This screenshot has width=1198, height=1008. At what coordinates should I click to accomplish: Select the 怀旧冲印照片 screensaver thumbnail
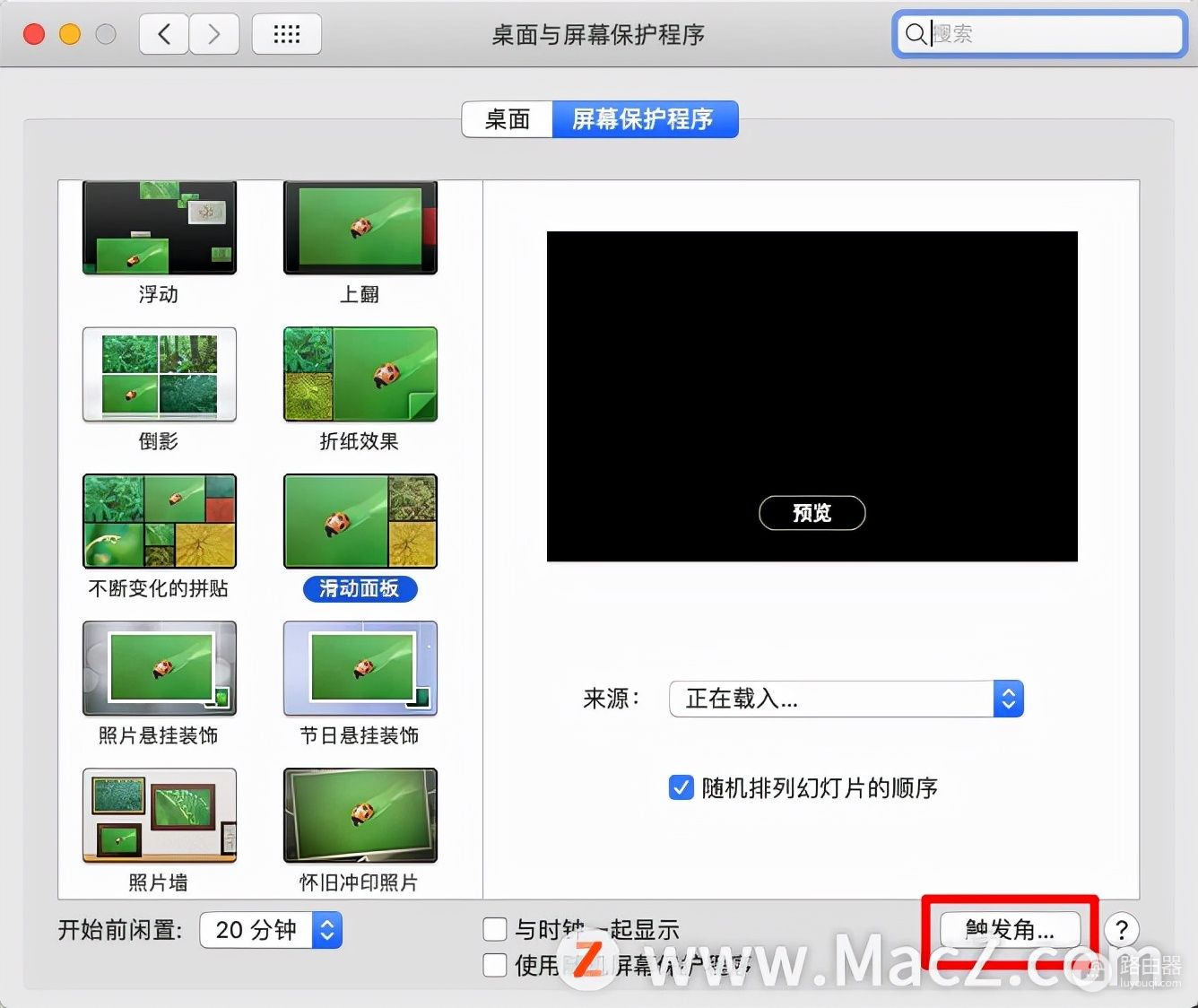pos(360,815)
